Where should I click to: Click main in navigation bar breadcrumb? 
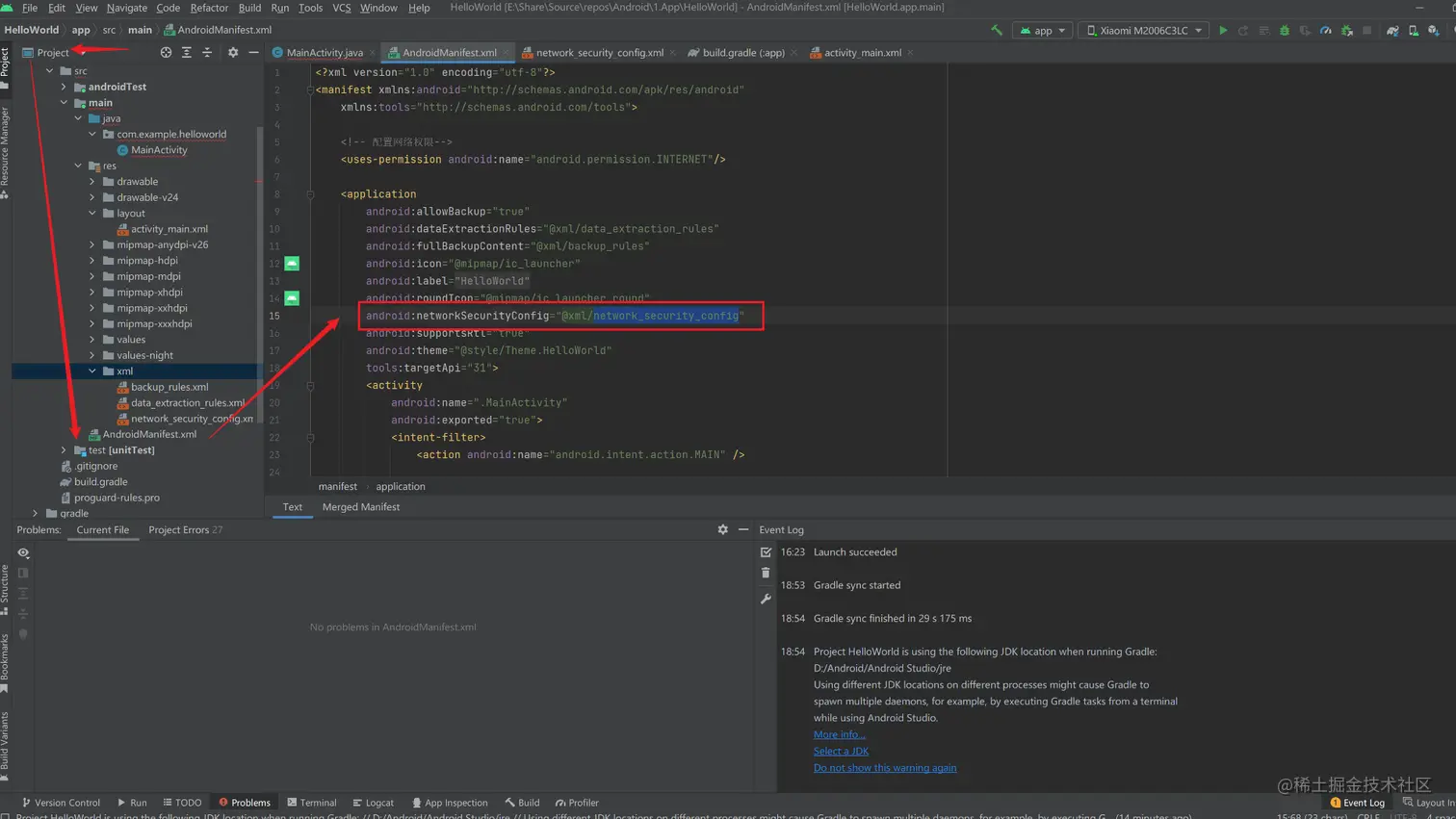pos(140,30)
